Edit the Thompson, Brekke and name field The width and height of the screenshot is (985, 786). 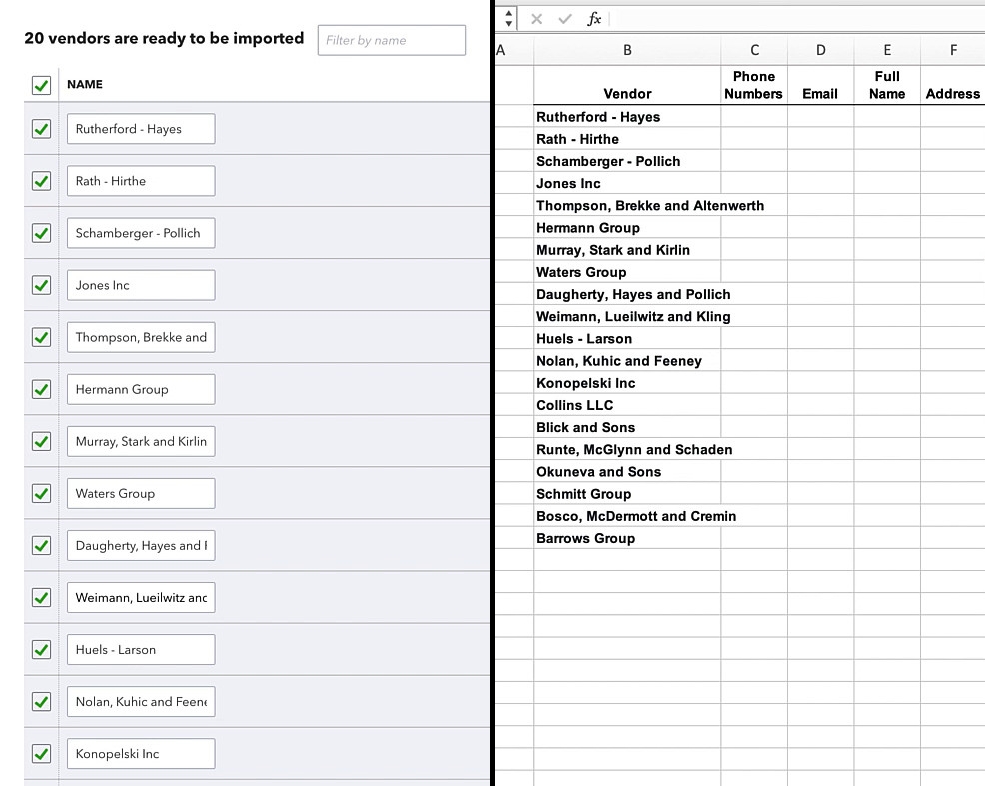pos(141,337)
